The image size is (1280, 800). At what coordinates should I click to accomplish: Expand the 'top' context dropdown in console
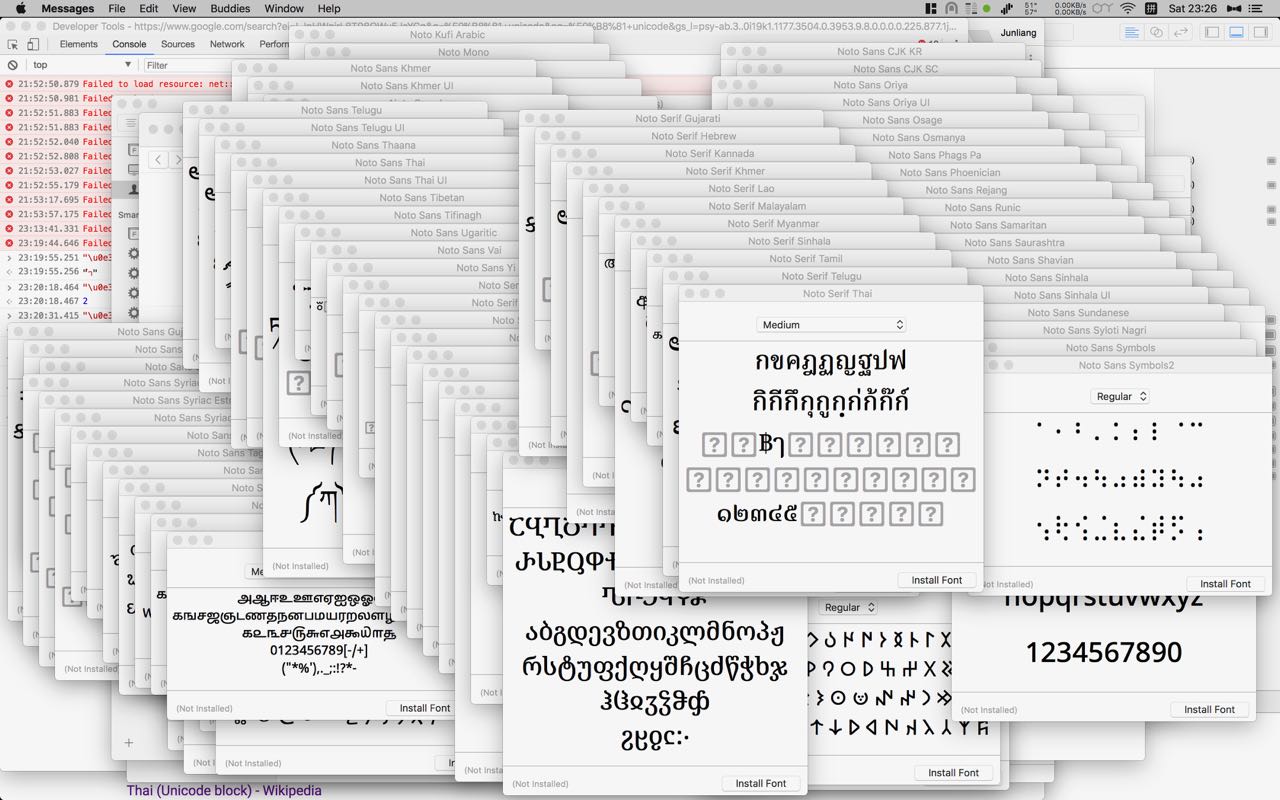[82, 65]
